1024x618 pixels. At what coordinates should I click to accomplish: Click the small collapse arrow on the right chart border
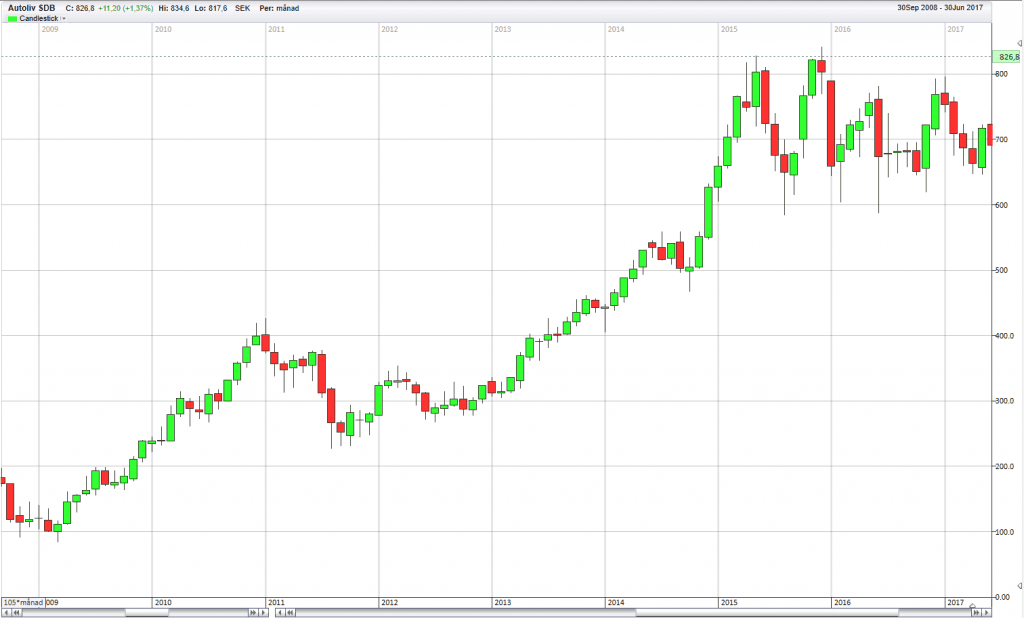click(1017, 44)
